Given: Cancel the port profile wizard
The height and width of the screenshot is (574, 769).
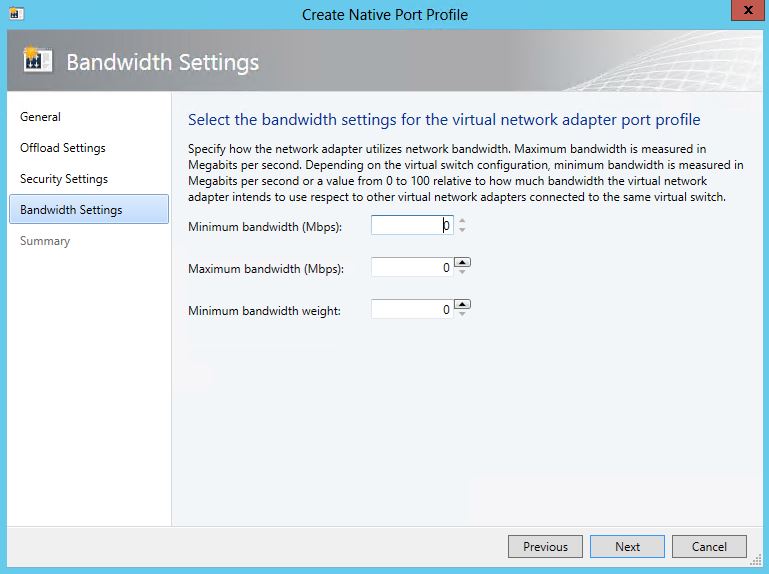Looking at the screenshot, I should click(709, 547).
